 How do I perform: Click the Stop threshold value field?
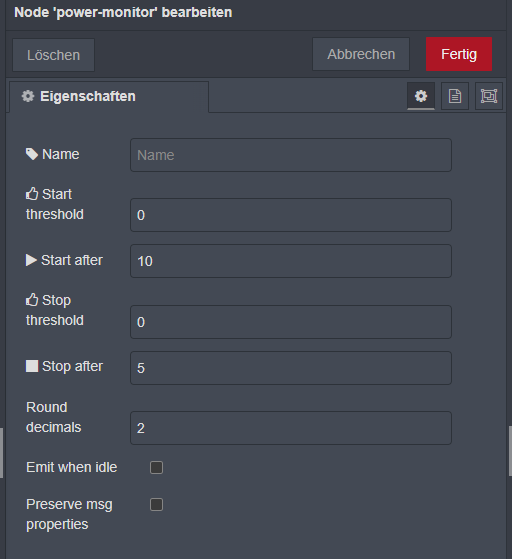pyautogui.click(x=291, y=322)
